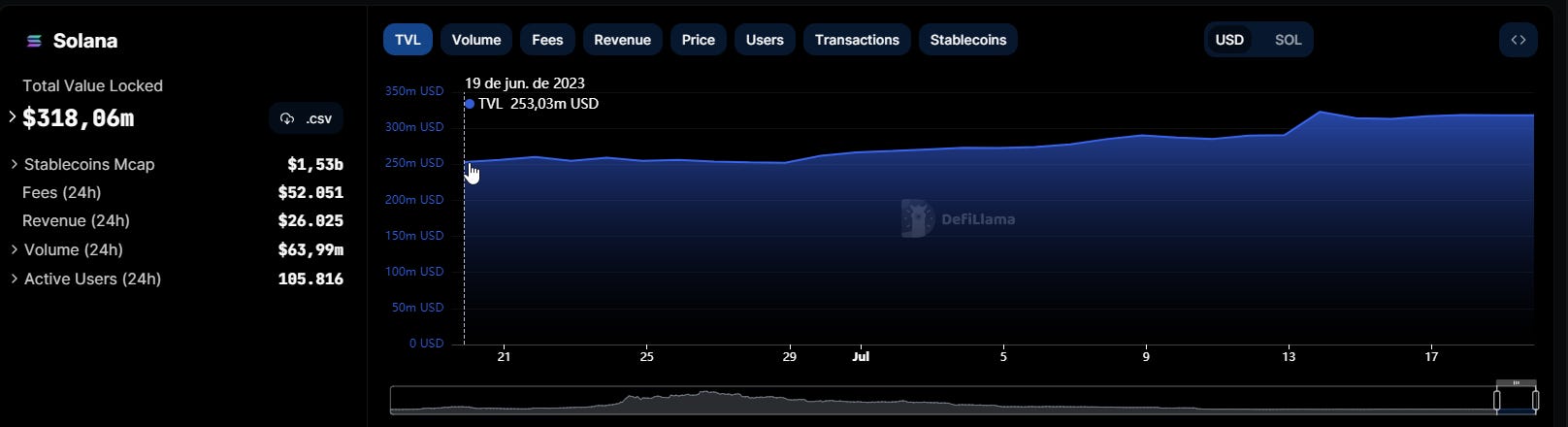1568x427 pixels.
Task: Click the 13 x-axis date label
Action: click(1289, 356)
